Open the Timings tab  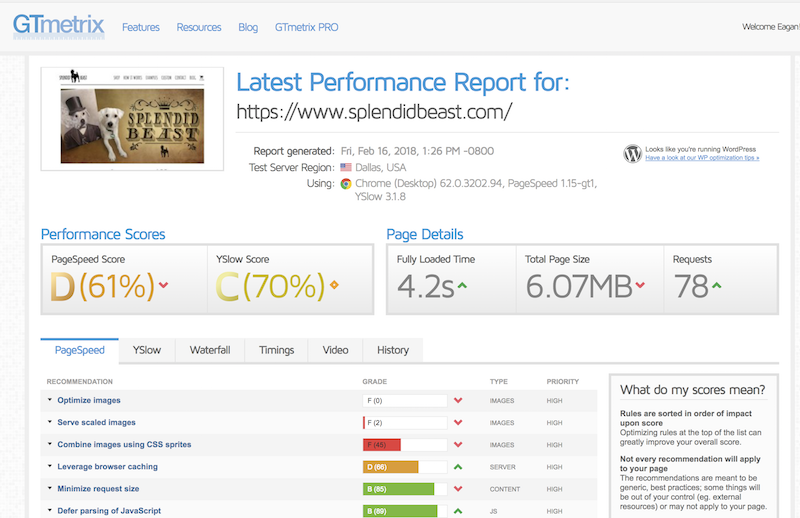pos(277,351)
